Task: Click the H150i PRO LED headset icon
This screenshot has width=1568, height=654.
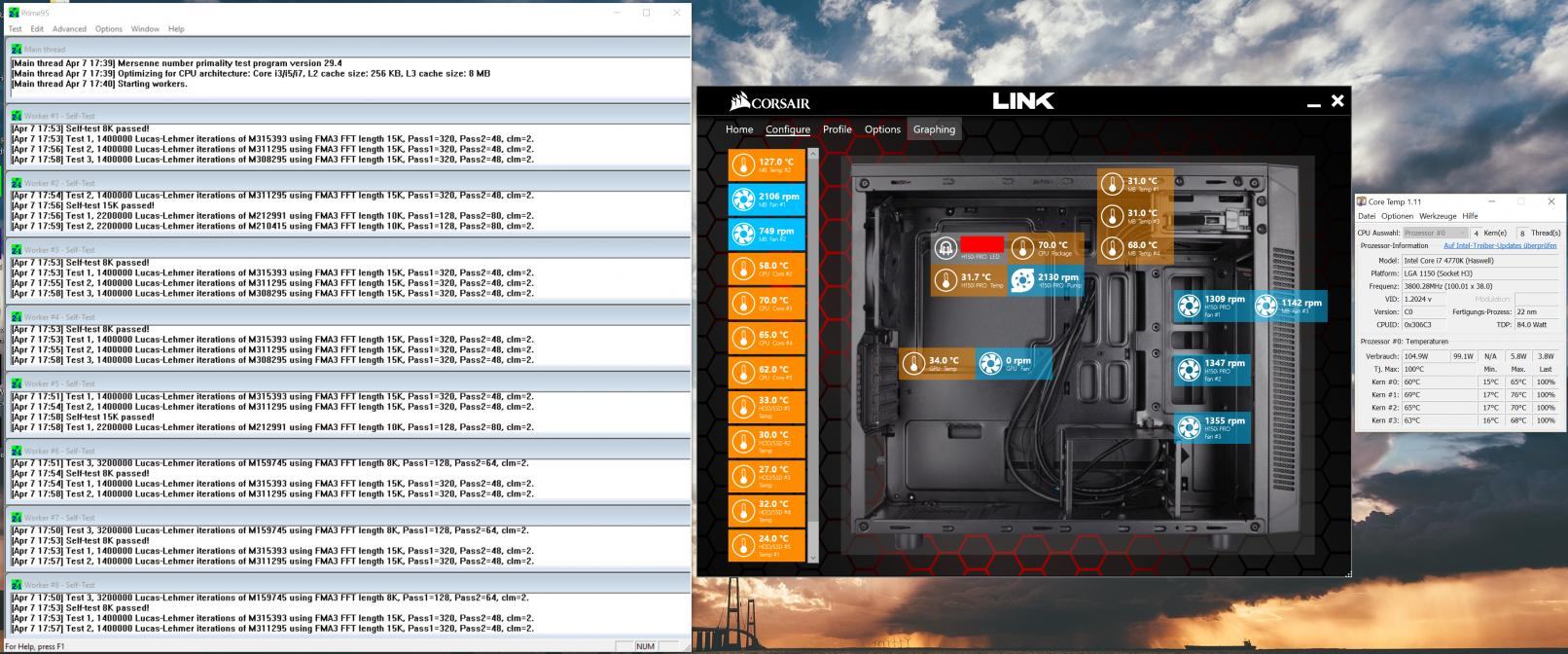Action: click(945, 248)
